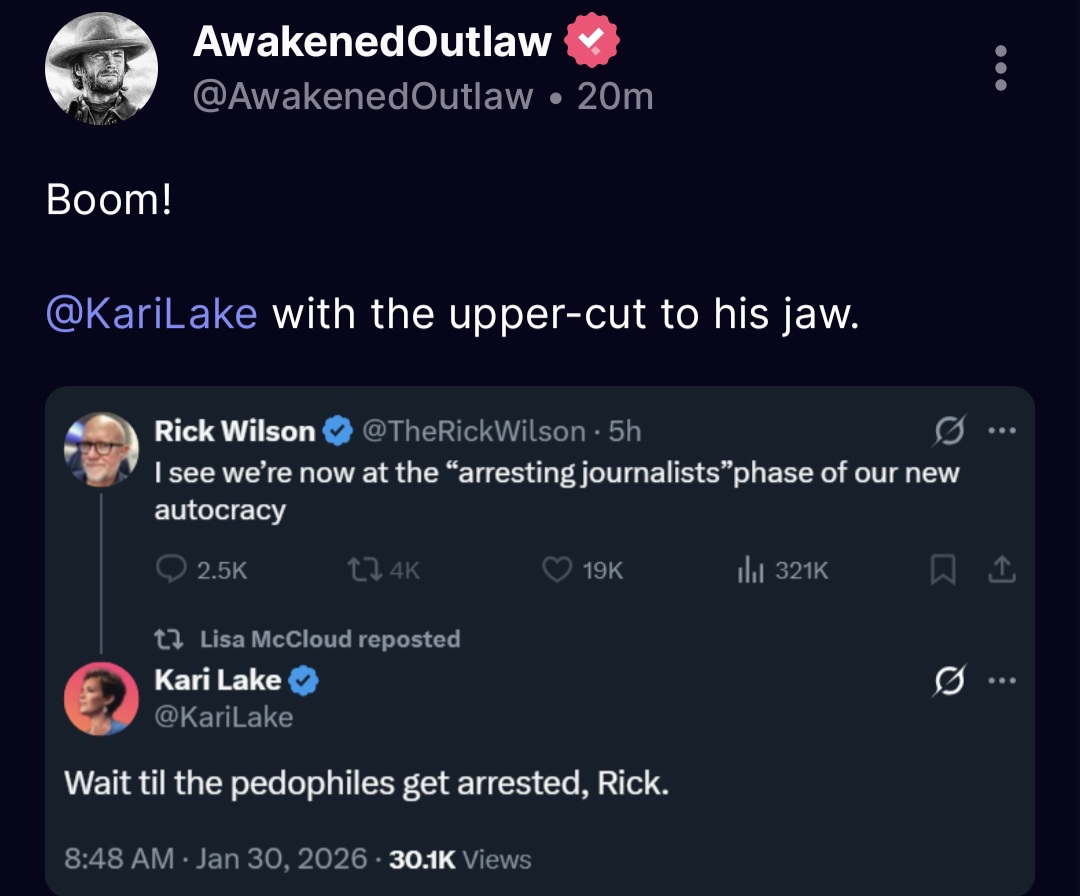1080x896 pixels.
Task: Expand more options on Kari Lake's tweet
Action: click(1000, 682)
